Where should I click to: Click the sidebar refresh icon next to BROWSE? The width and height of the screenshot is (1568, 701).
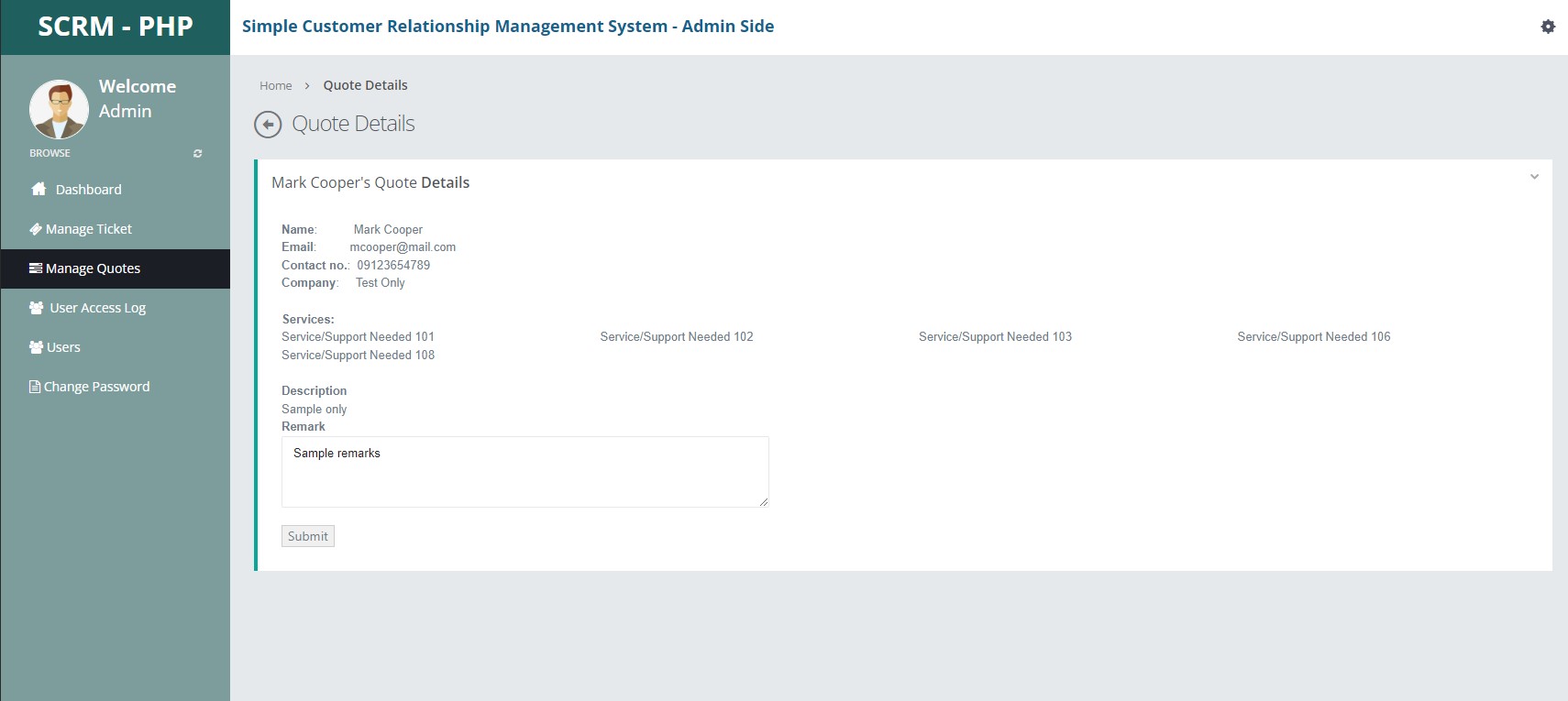[x=197, y=153]
